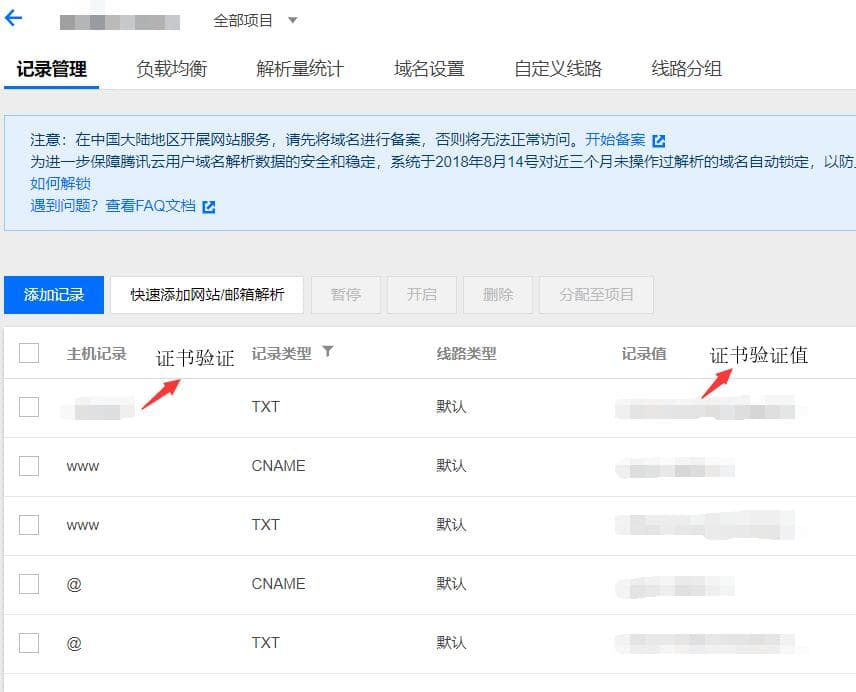
Task: Open the 全部项目 project dropdown
Action: pyautogui.click(x=255, y=21)
